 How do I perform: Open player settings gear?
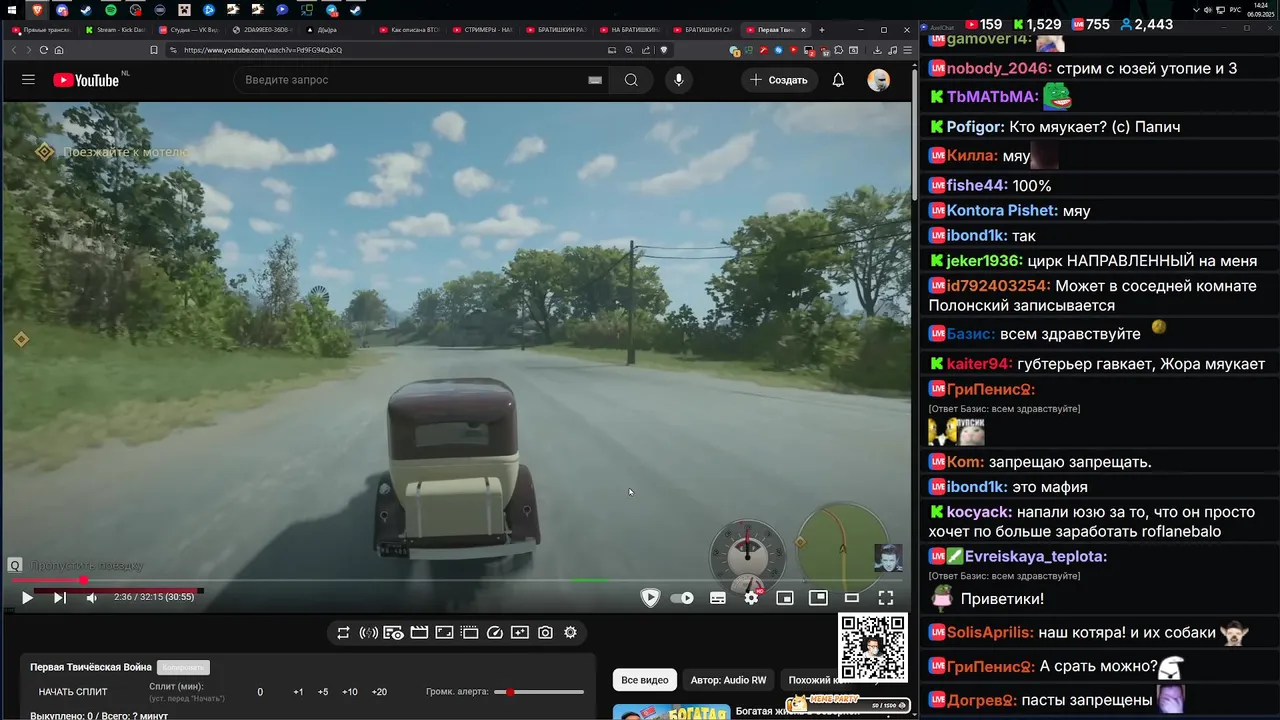click(x=752, y=598)
